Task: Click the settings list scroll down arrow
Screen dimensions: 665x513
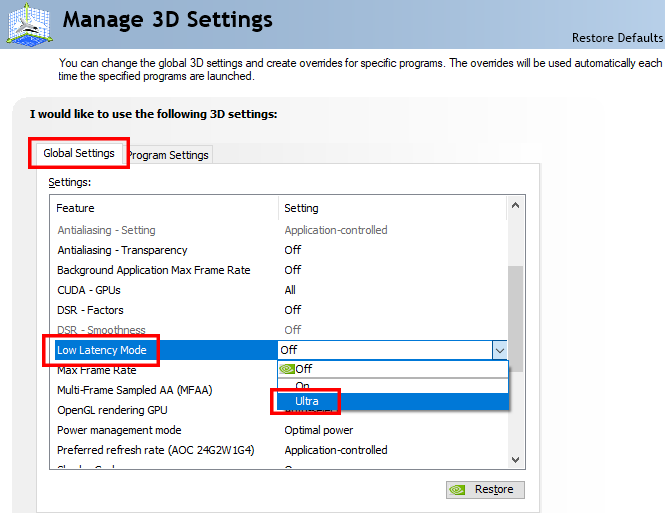Action: coord(516,459)
